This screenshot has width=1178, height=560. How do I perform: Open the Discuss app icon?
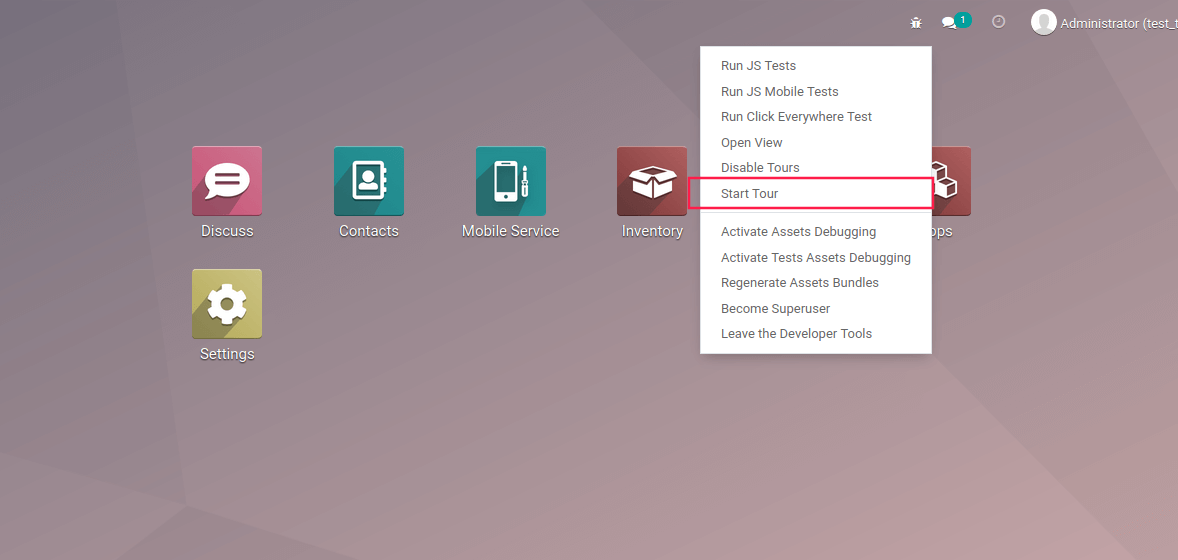click(x=227, y=181)
